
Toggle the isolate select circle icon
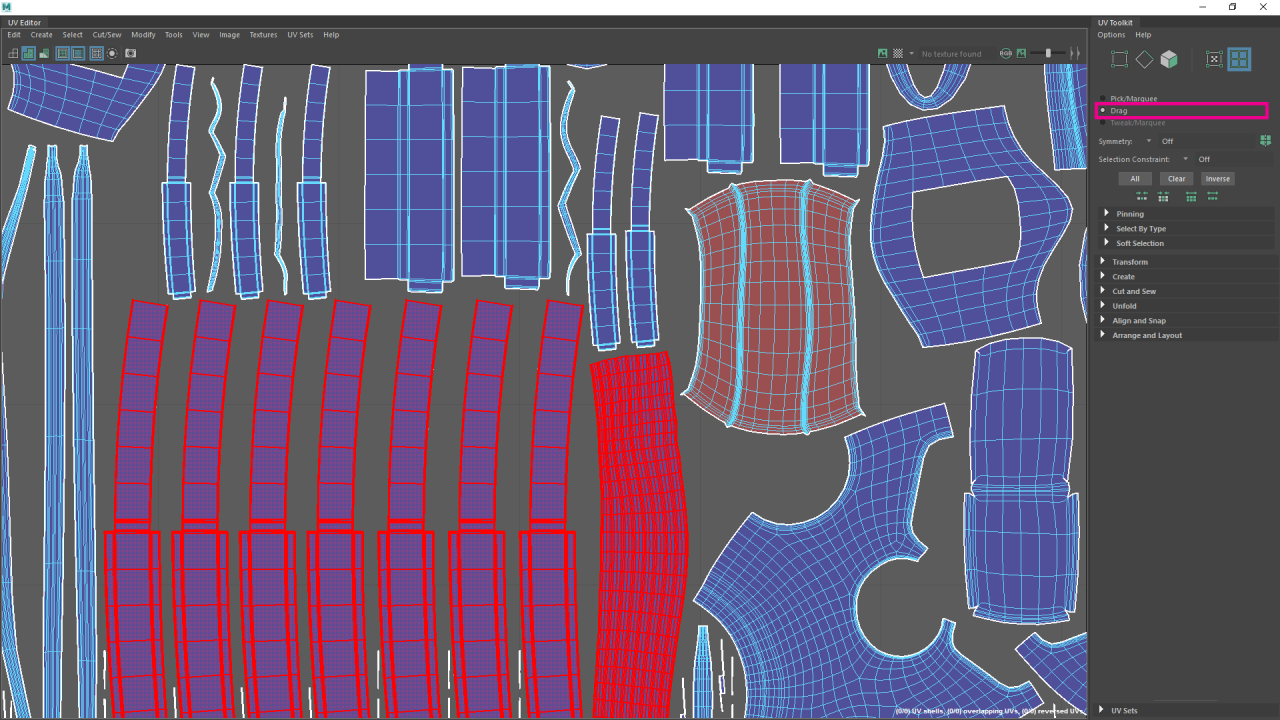(x=112, y=53)
